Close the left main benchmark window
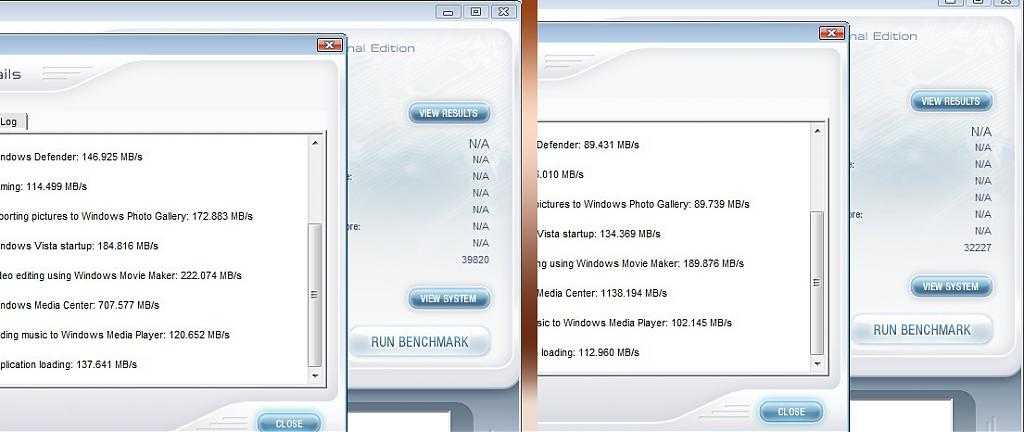Viewport: 1024px width, 432px height. [504, 12]
